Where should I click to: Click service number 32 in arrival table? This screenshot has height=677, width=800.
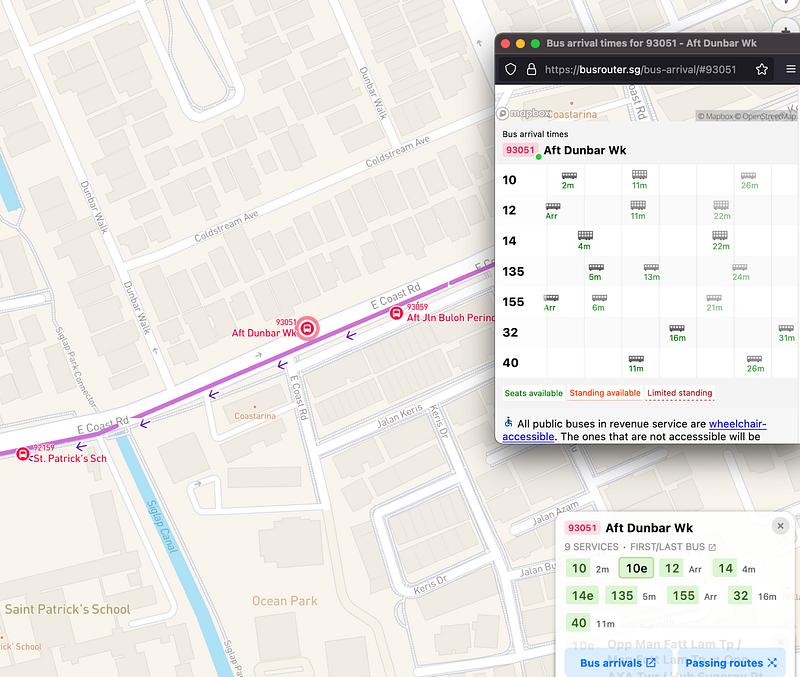pos(510,333)
